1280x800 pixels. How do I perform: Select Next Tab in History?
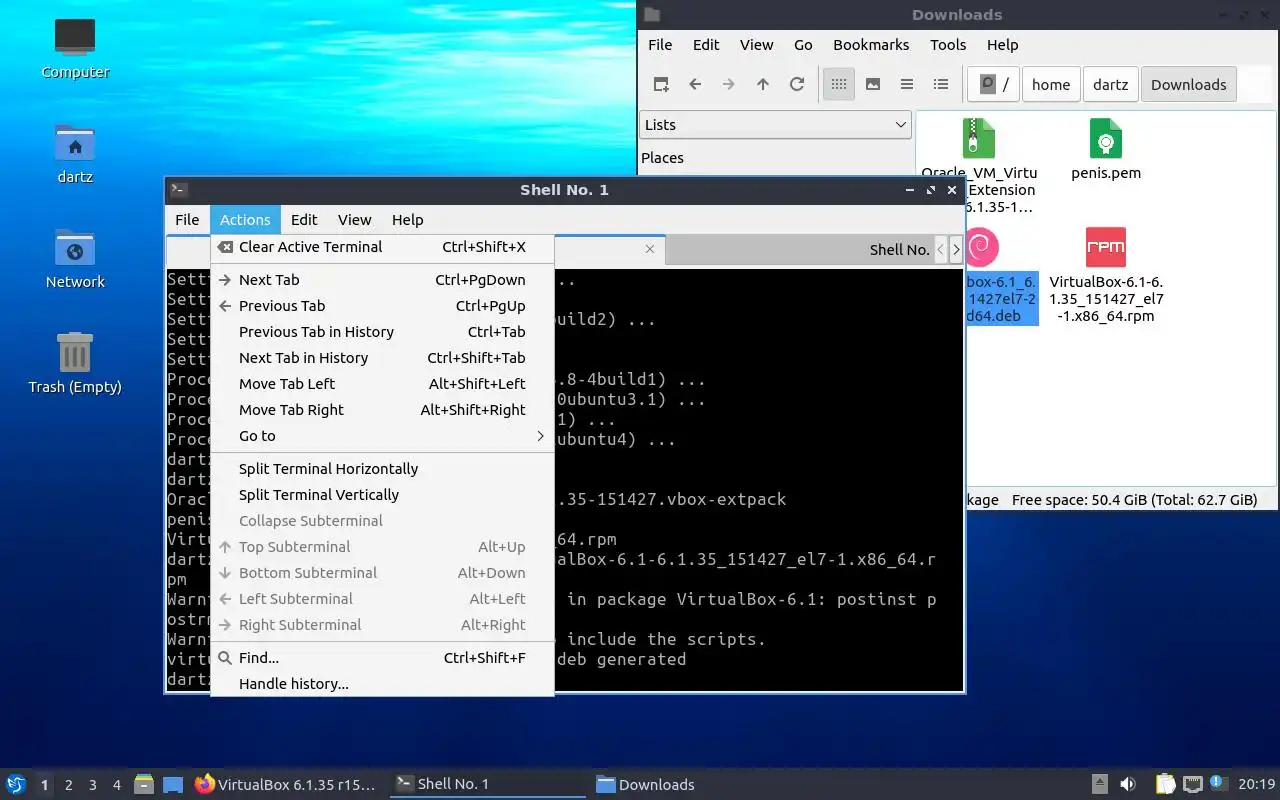382,358
